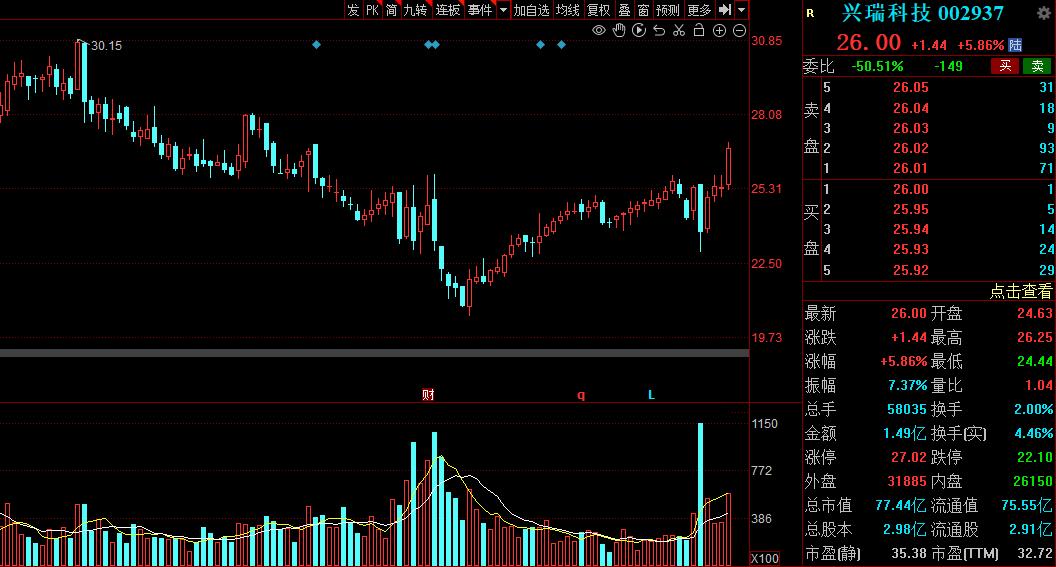Viewport: 1056px width, 567px height.
Task: Click the 点击查看 link
Action: click(x=1020, y=291)
